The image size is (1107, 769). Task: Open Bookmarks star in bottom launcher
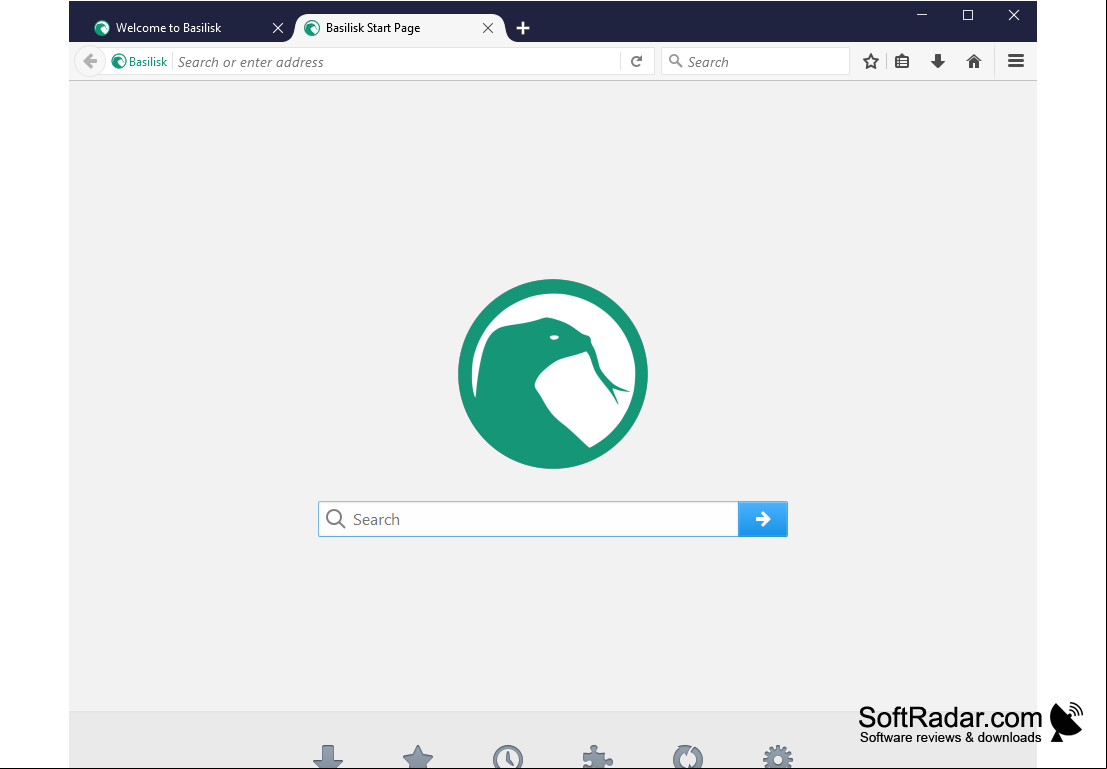coord(418,756)
